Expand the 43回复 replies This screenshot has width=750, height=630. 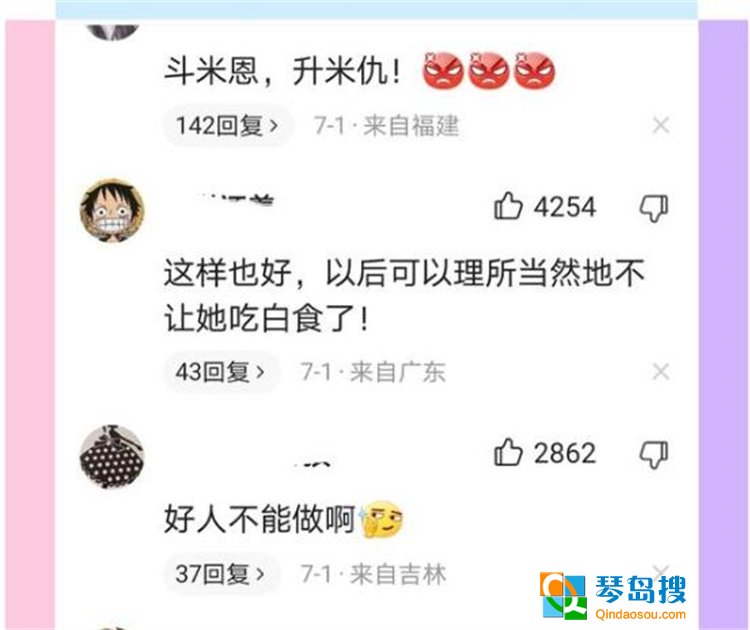pyautogui.click(x=221, y=372)
